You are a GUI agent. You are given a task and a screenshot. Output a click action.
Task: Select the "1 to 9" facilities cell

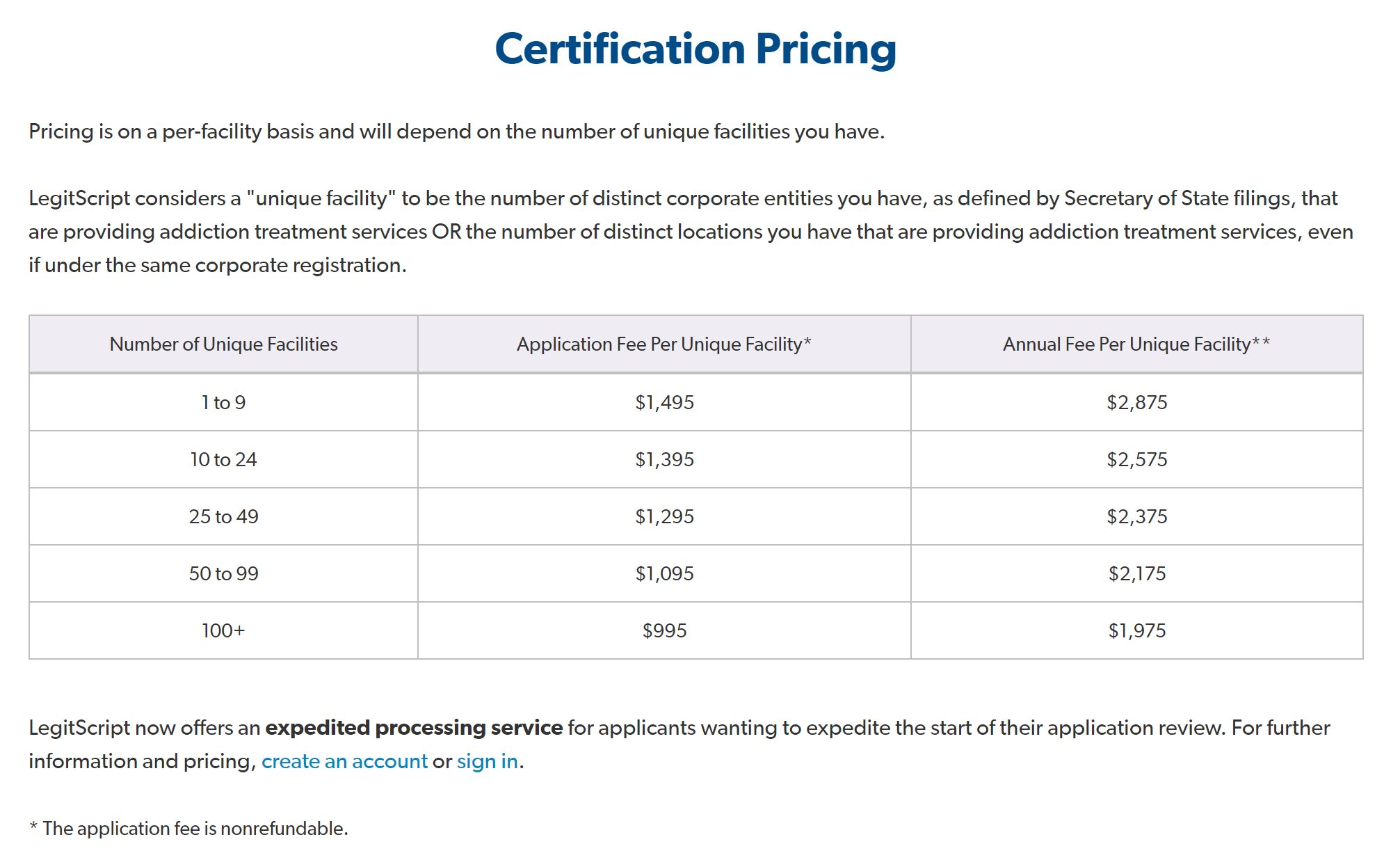(223, 402)
